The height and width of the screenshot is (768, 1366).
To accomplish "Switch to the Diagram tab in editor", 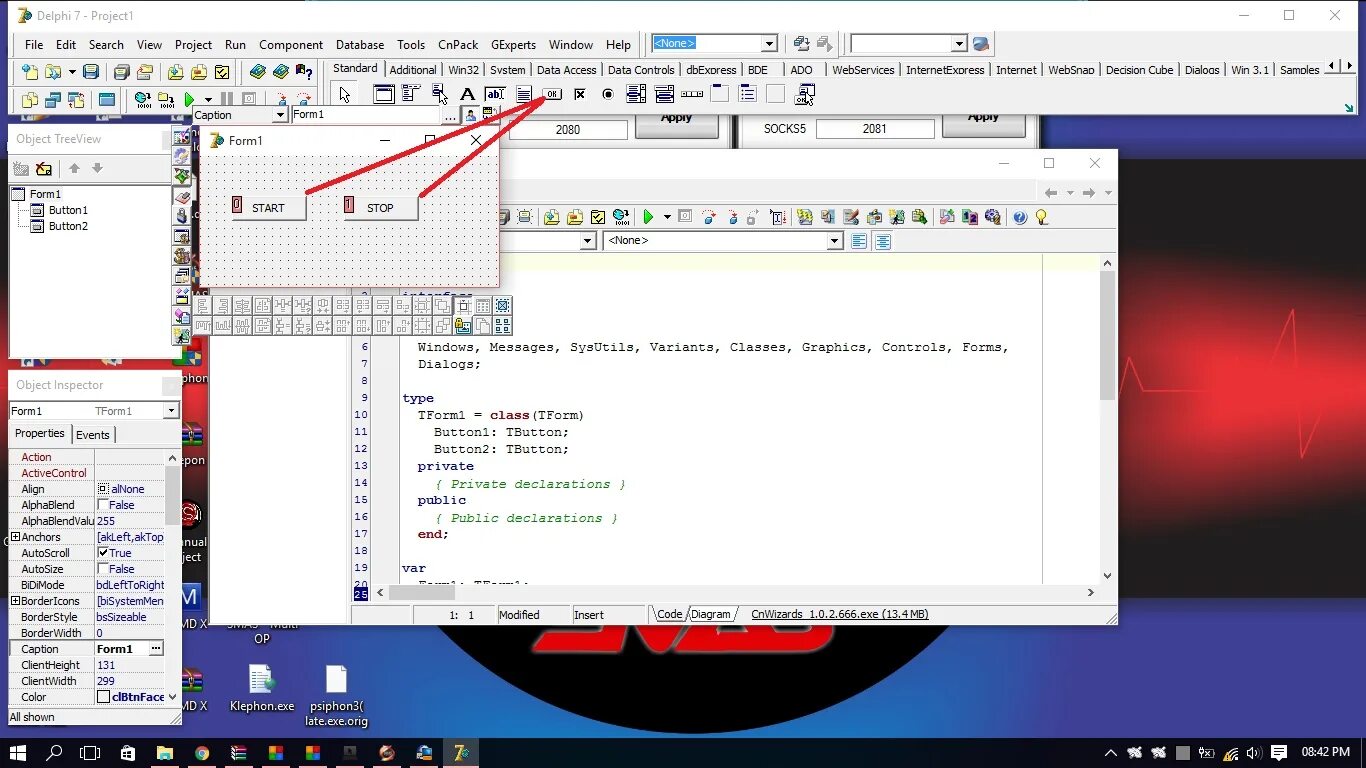I will point(711,615).
